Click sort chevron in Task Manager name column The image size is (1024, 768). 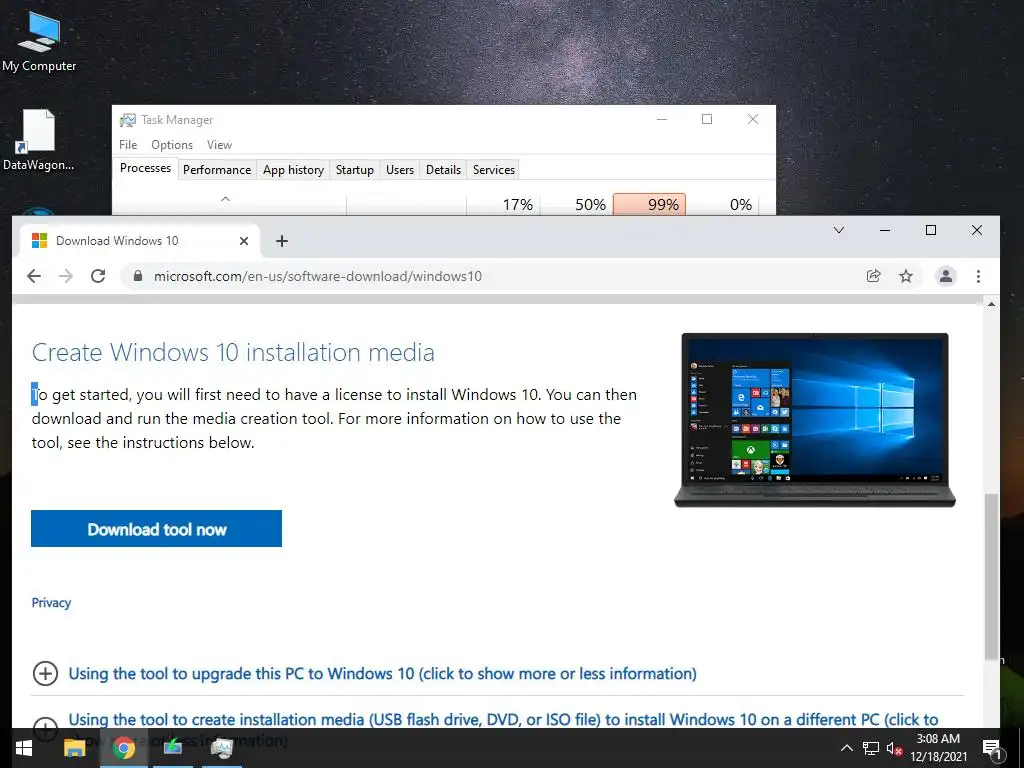(x=225, y=199)
